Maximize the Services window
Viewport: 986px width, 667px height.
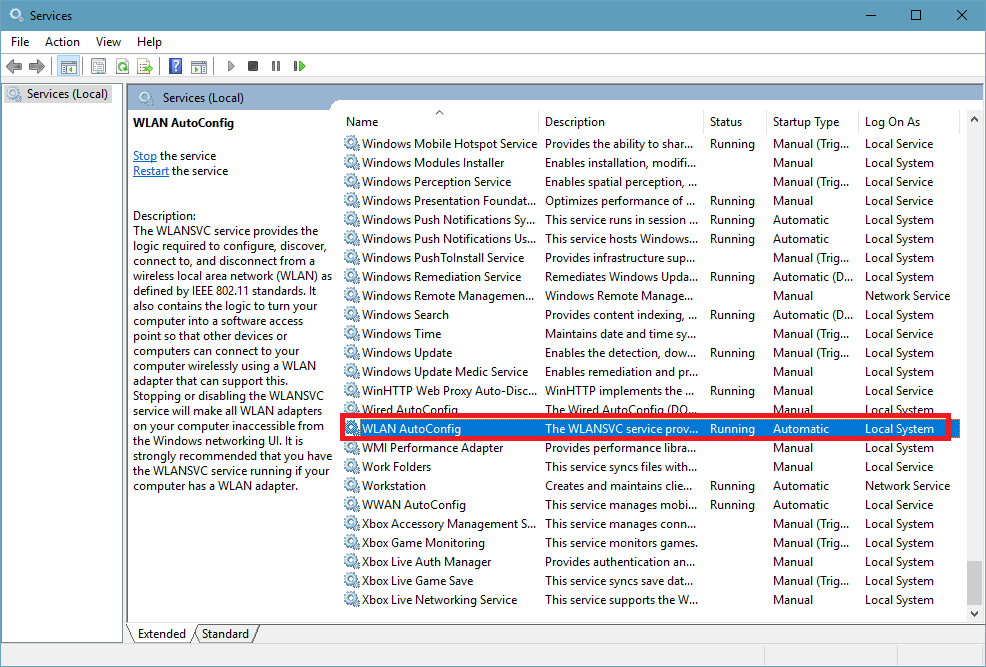tap(916, 15)
